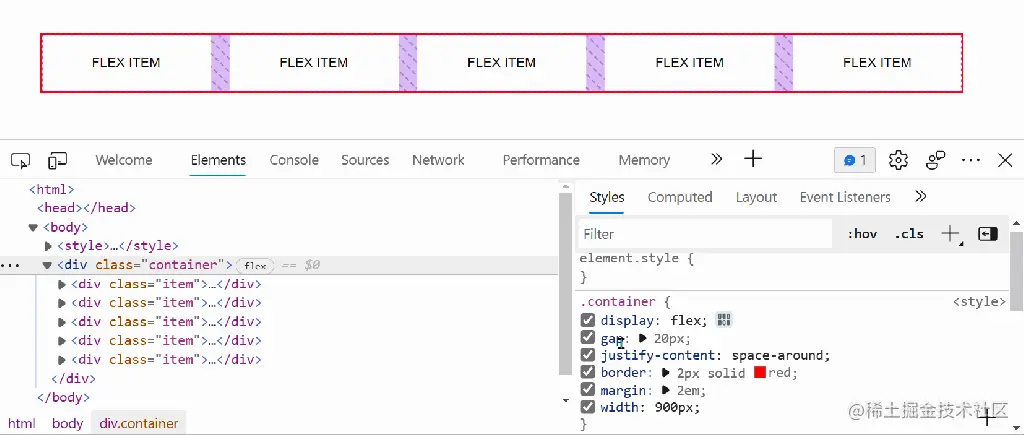Click the Styles pane vertical scrollbar

(x=1017, y=270)
